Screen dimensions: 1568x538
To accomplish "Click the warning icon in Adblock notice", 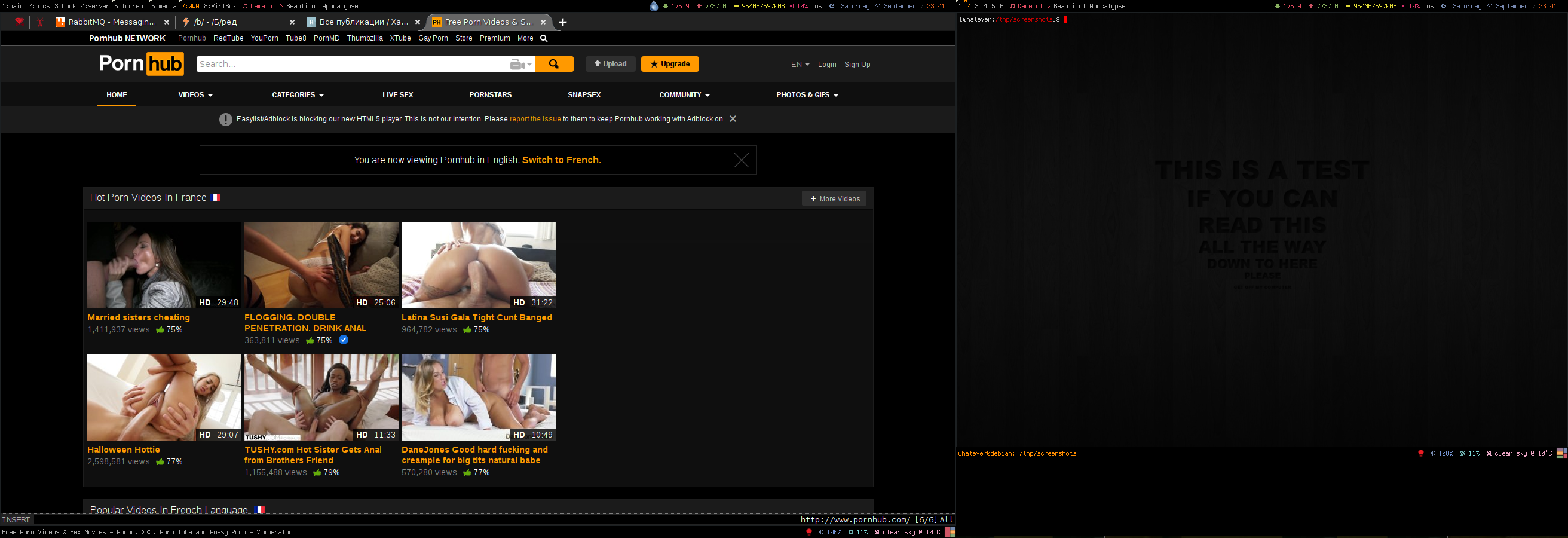I will click(226, 120).
